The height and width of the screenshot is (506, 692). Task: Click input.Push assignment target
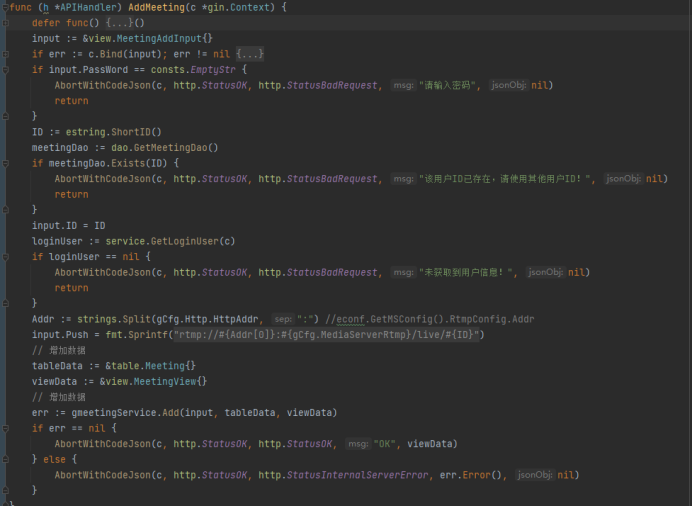pyautogui.click(x=60, y=335)
